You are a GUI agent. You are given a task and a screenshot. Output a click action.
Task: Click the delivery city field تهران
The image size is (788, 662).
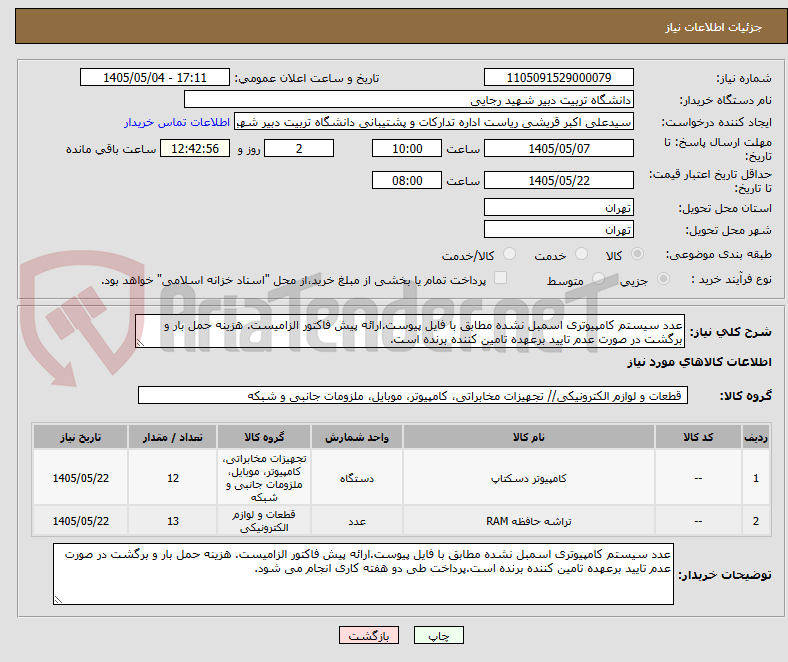(x=559, y=229)
